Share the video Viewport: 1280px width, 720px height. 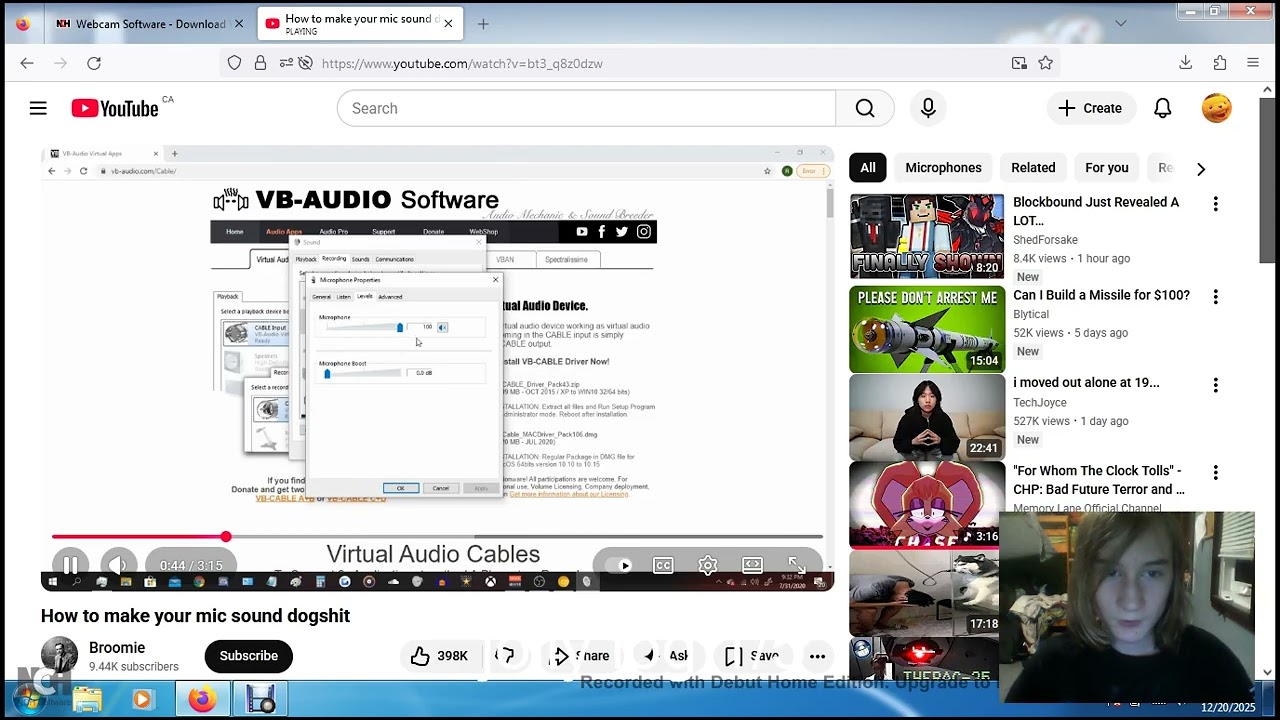pyautogui.click(x=580, y=656)
